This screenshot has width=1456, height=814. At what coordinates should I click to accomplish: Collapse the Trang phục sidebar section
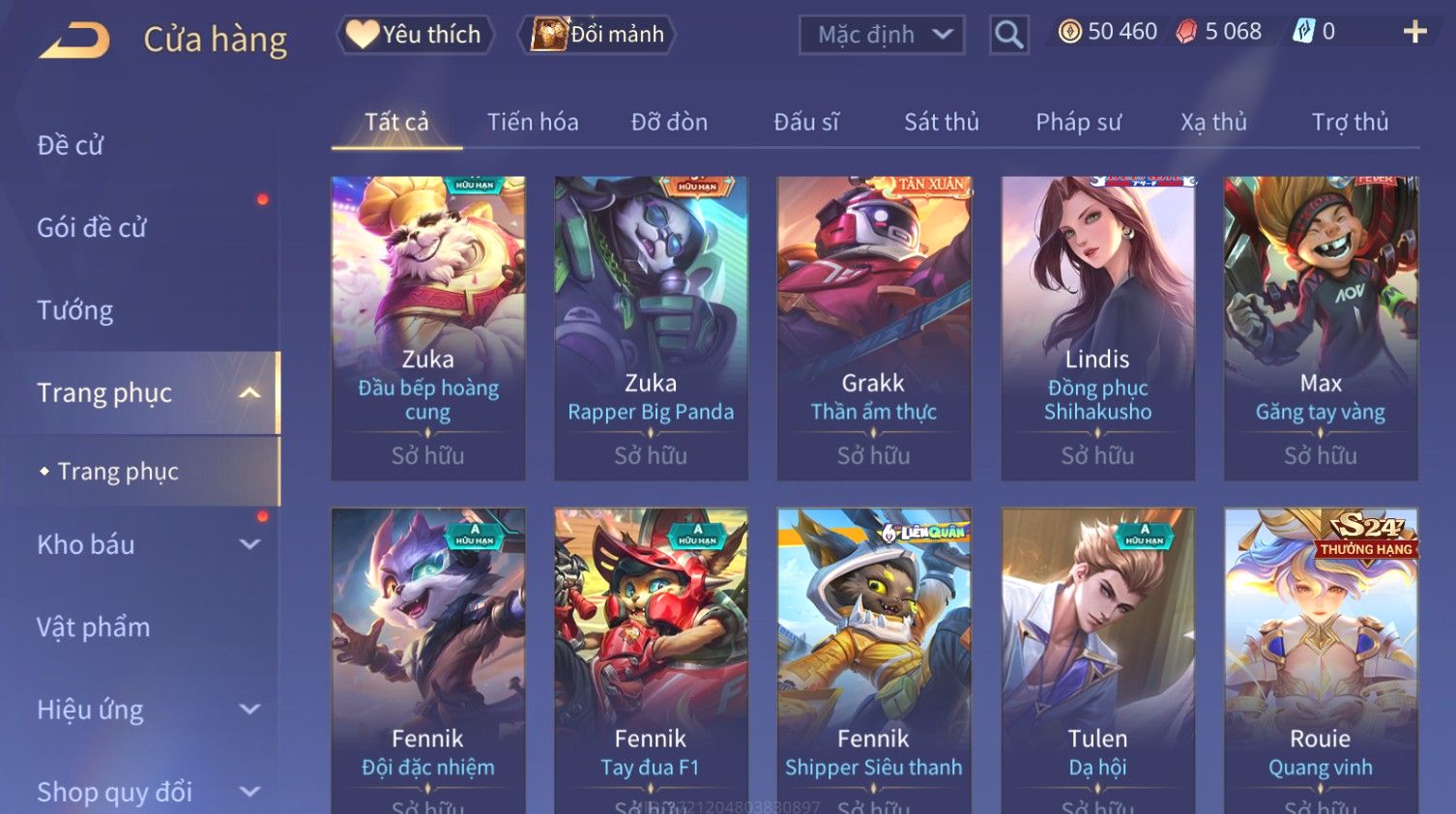point(249,392)
